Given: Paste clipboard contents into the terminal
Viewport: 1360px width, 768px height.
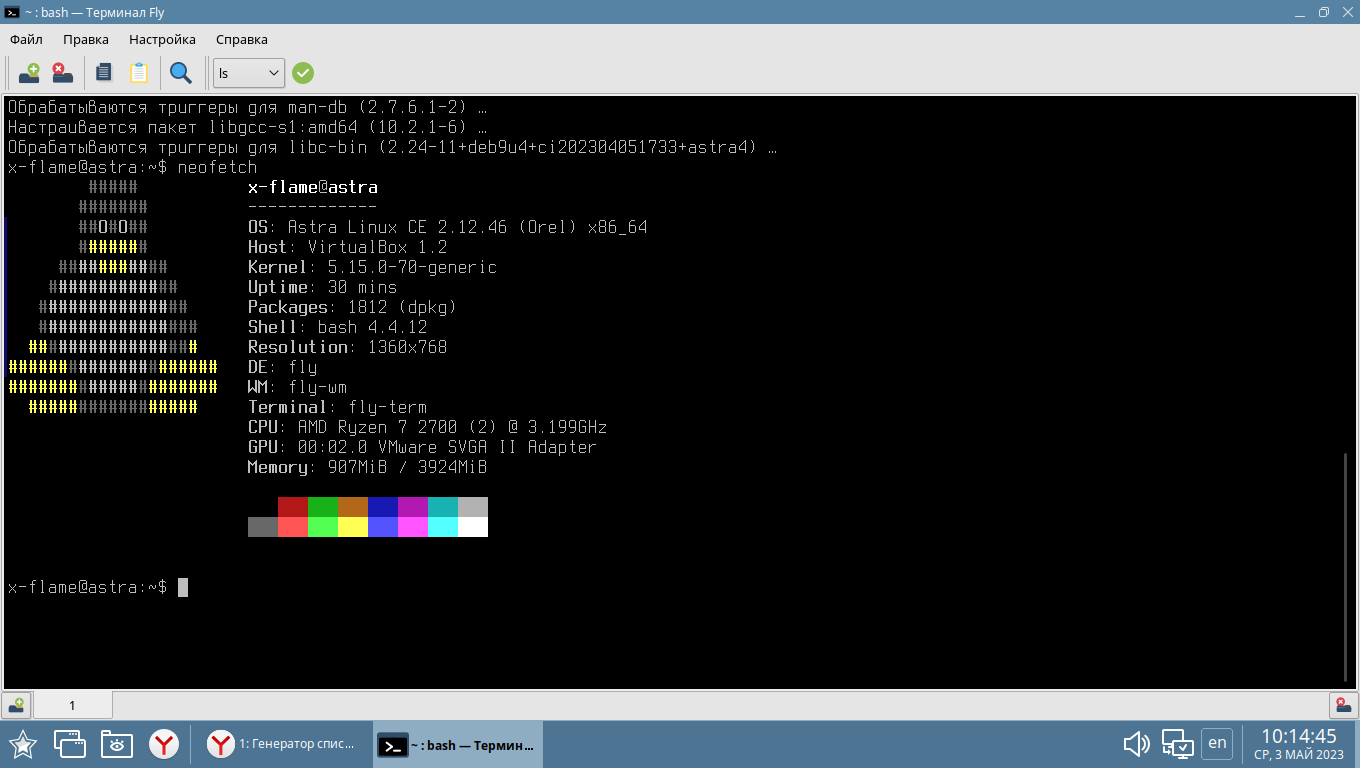Looking at the screenshot, I should pos(139,73).
